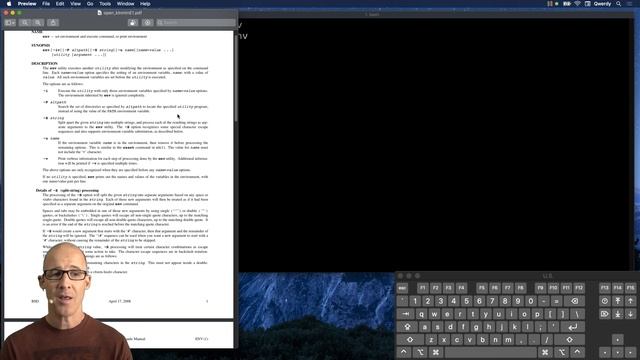
Task: Open the sidebar view dropdown in Preview
Action: 10,22
